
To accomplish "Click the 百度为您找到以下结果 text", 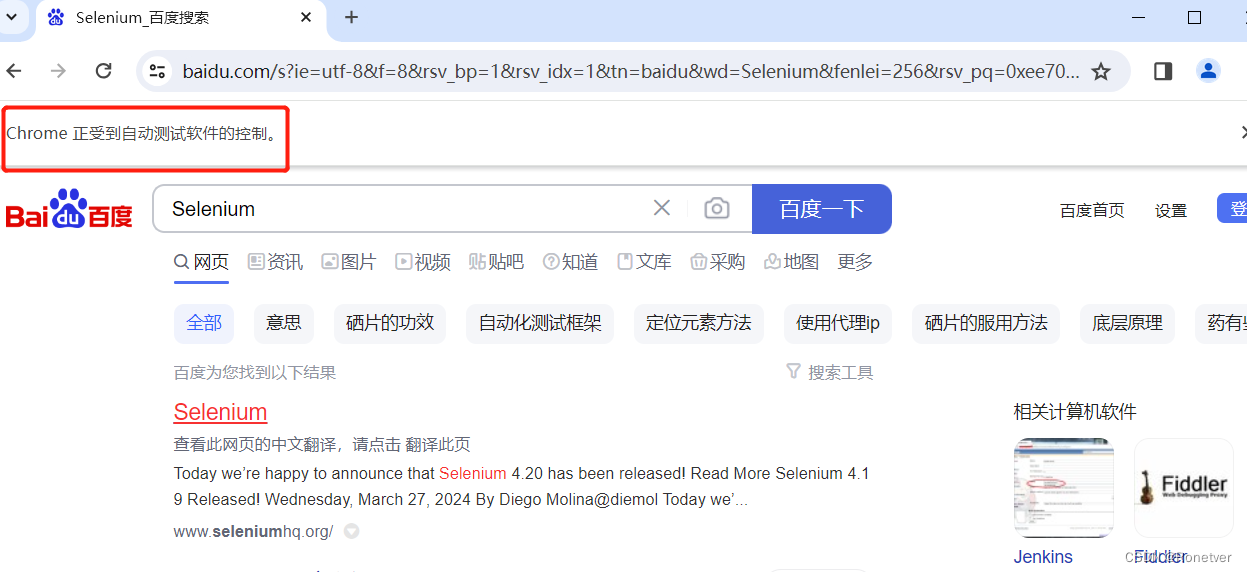I will pyautogui.click(x=255, y=372).
